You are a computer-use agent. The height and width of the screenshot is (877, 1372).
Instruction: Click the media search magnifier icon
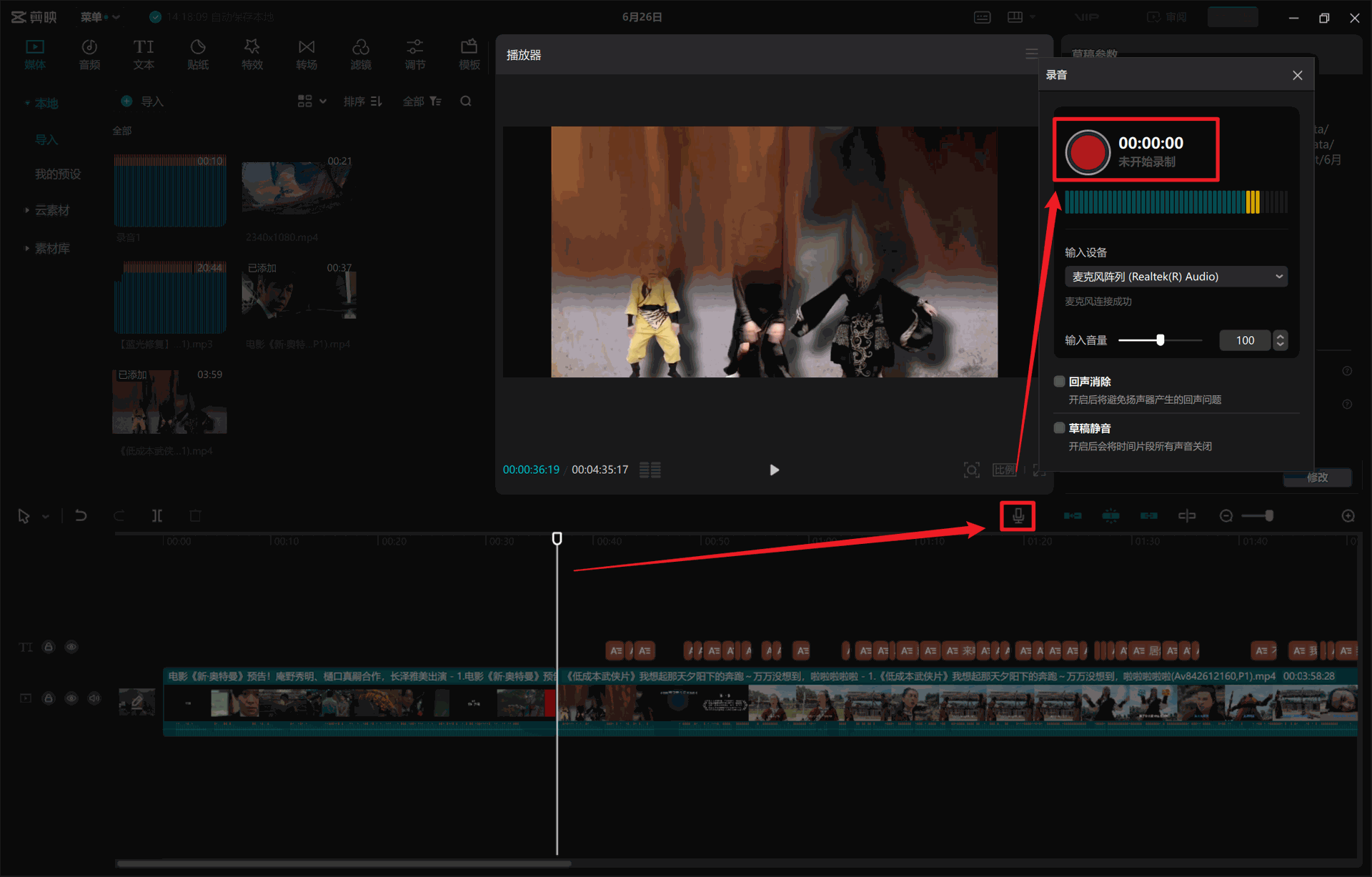(x=466, y=101)
